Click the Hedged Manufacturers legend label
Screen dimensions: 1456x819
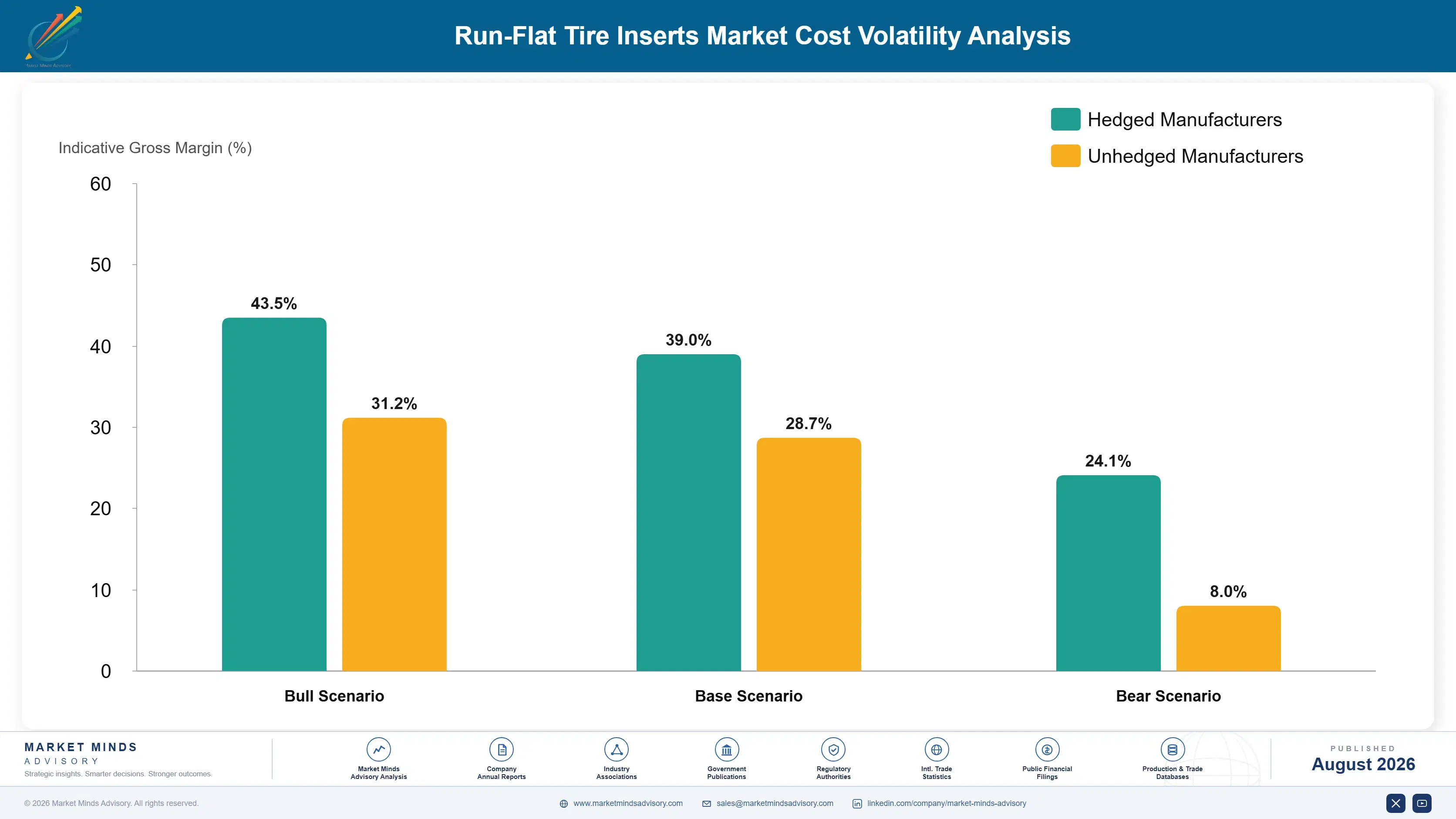[1185, 120]
